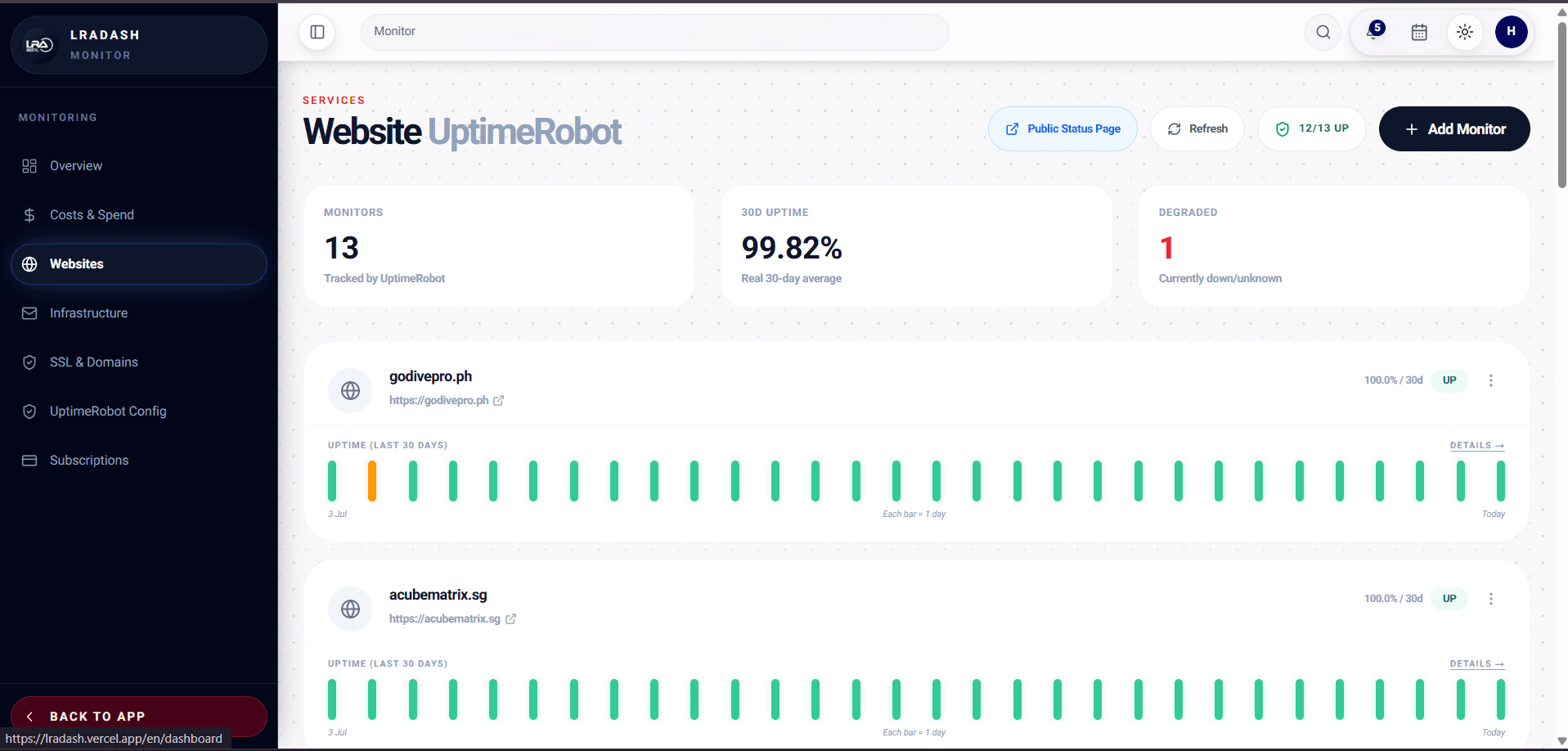Open SSL & Domains page
1568x751 pixels.
(x=139, y=362)
